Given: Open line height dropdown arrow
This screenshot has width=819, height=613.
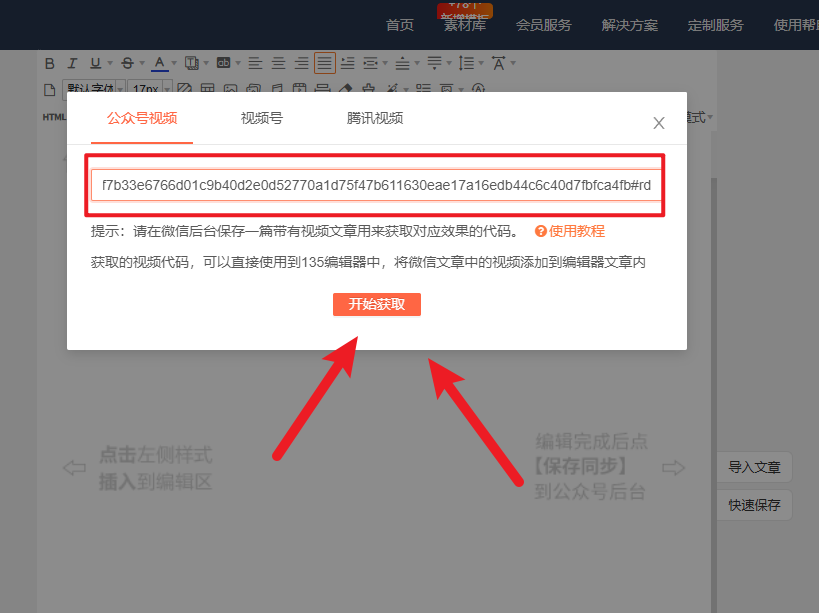Looking at the screenshot, I should pos(481,64).
